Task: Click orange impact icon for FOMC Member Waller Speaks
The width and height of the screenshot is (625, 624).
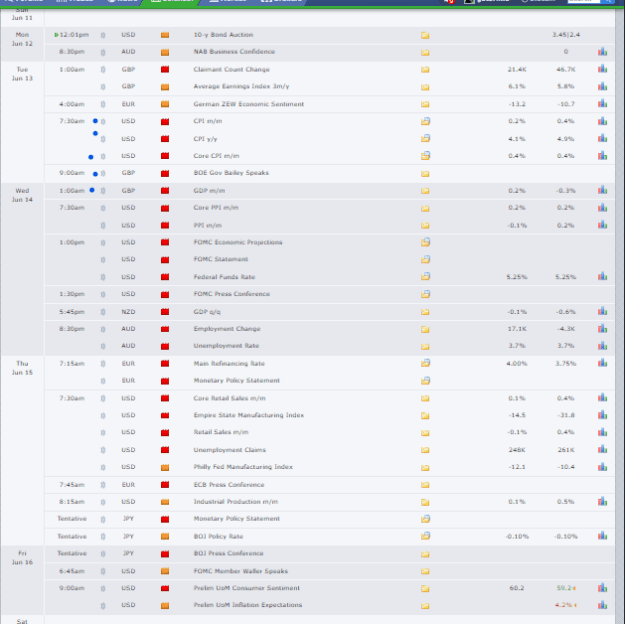Action: [x=165, y=571]
